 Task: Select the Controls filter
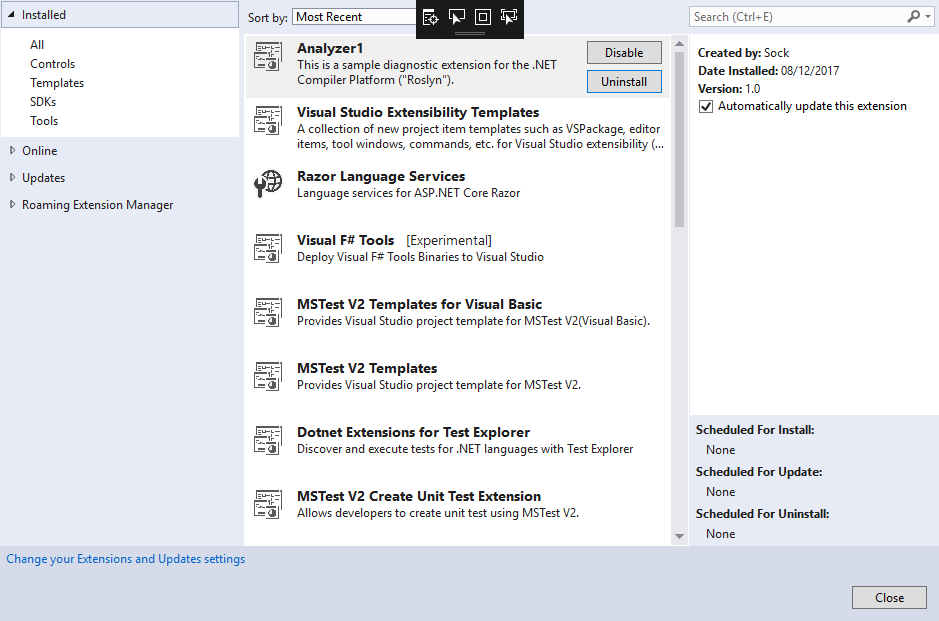click(53, 64)
